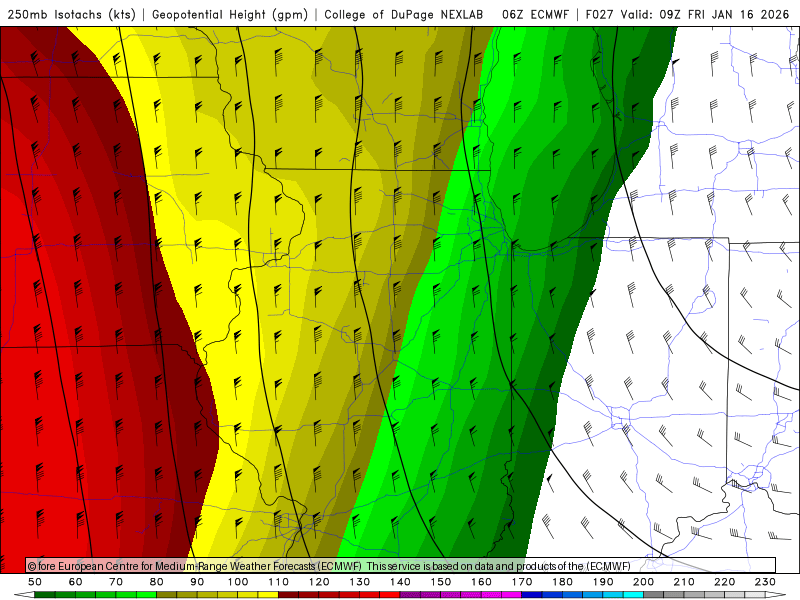Click the 210 label on the color scale
The width and height of the screenshot is (800, 600).
coord(684,582)
